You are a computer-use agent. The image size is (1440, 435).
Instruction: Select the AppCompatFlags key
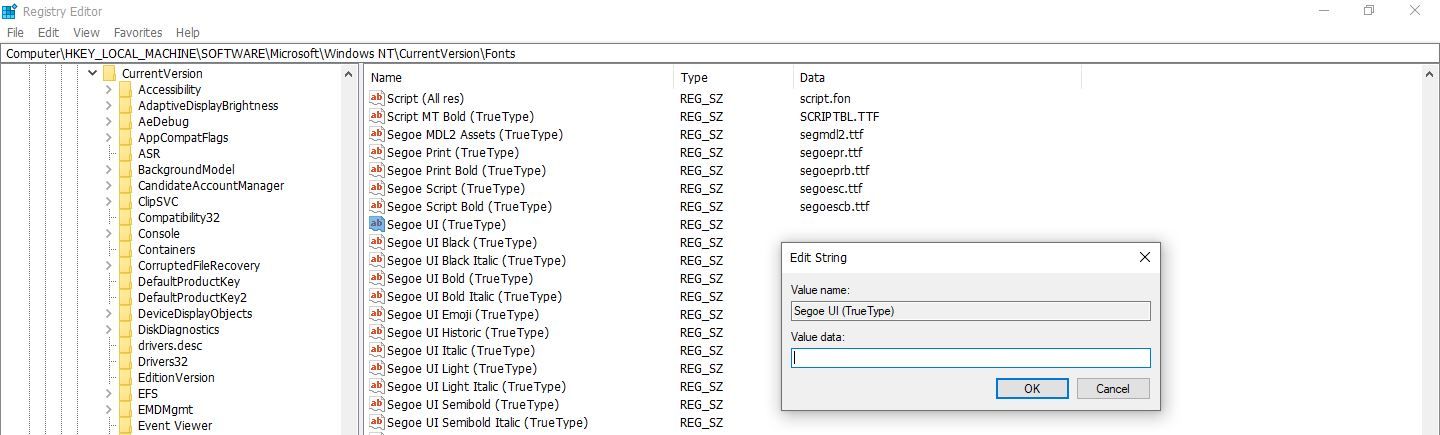183,137
